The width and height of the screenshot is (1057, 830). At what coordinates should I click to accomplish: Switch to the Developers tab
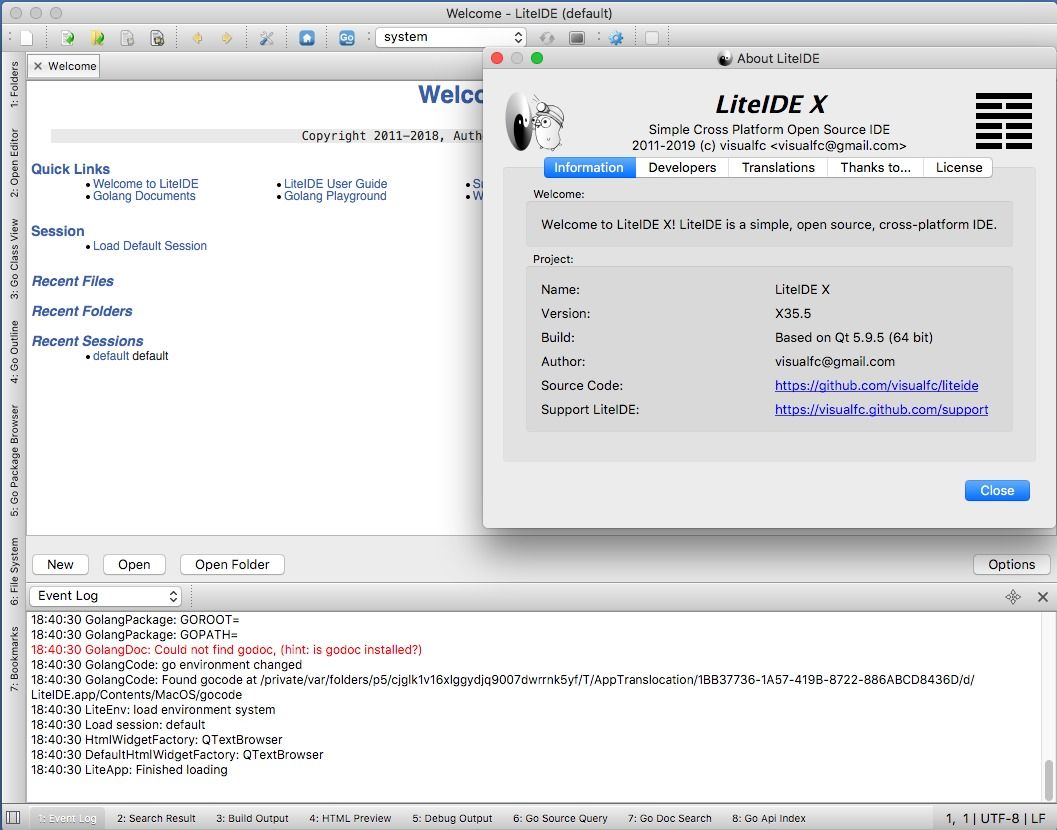click(682, 168)
